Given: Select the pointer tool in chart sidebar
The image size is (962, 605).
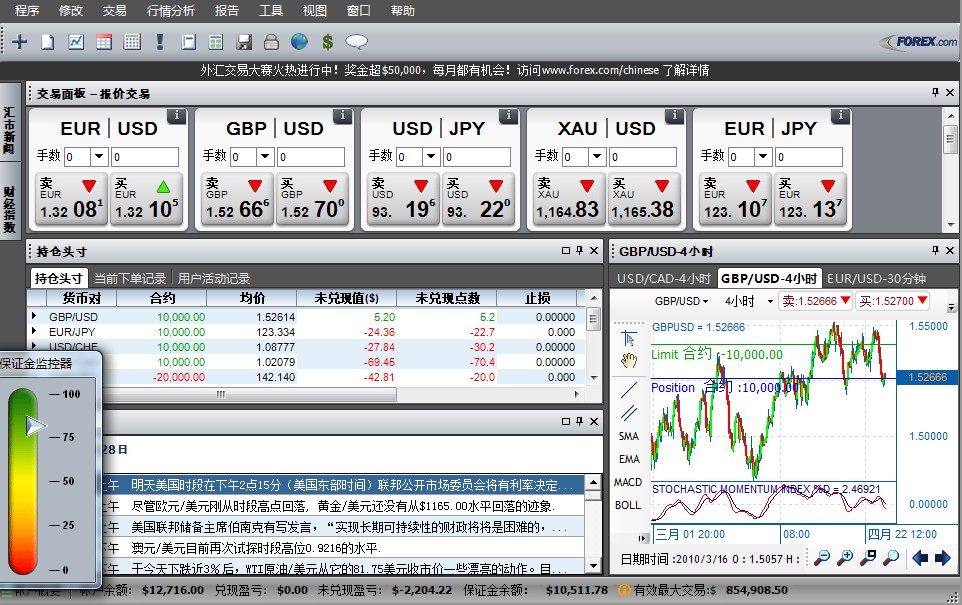Looking at the screenshot, I should pos(629,338).
